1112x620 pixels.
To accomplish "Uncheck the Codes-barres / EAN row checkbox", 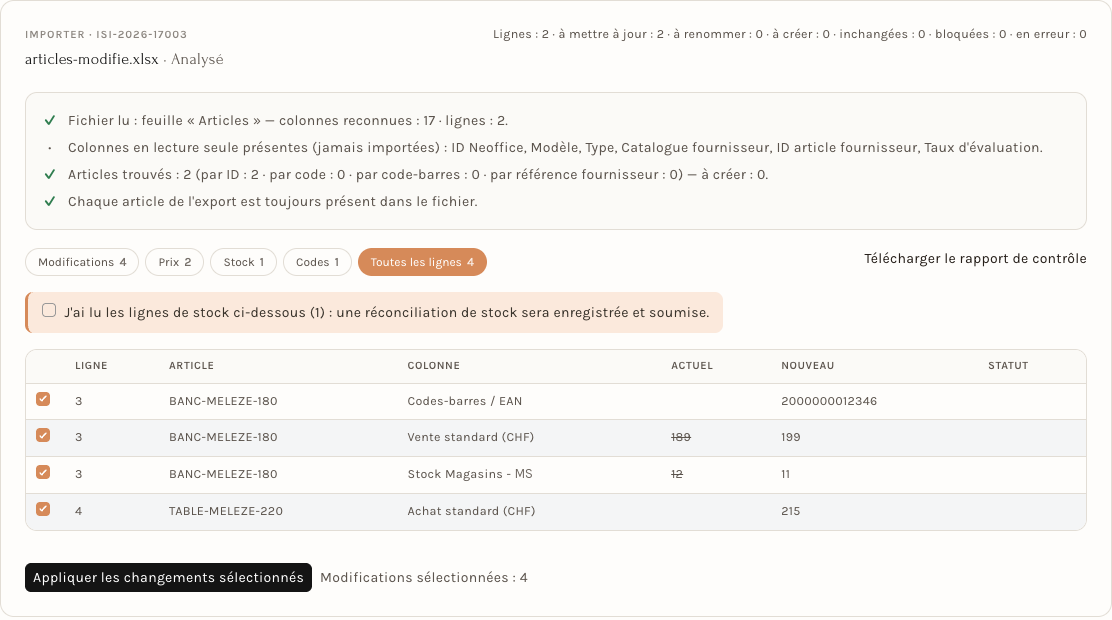I will click(x=43, y=399).
